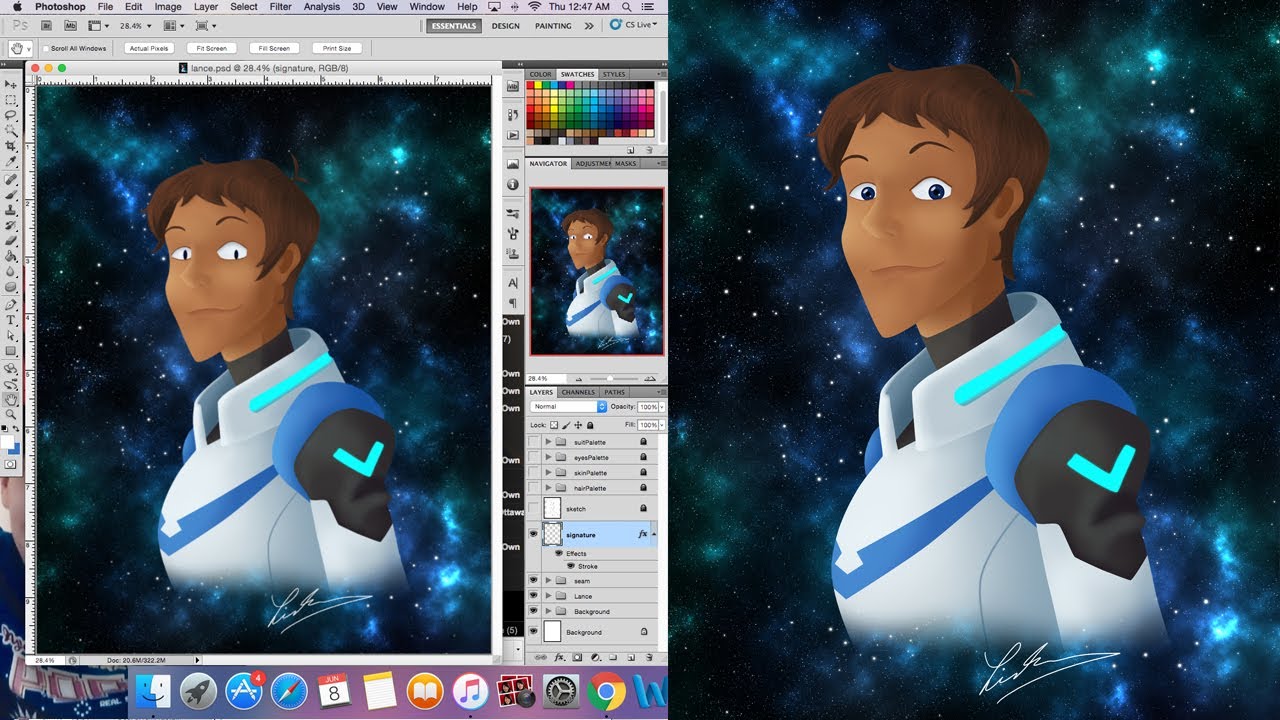Select the Quick Selection tool
1280x720 pixels.
(x=11, y=131)
